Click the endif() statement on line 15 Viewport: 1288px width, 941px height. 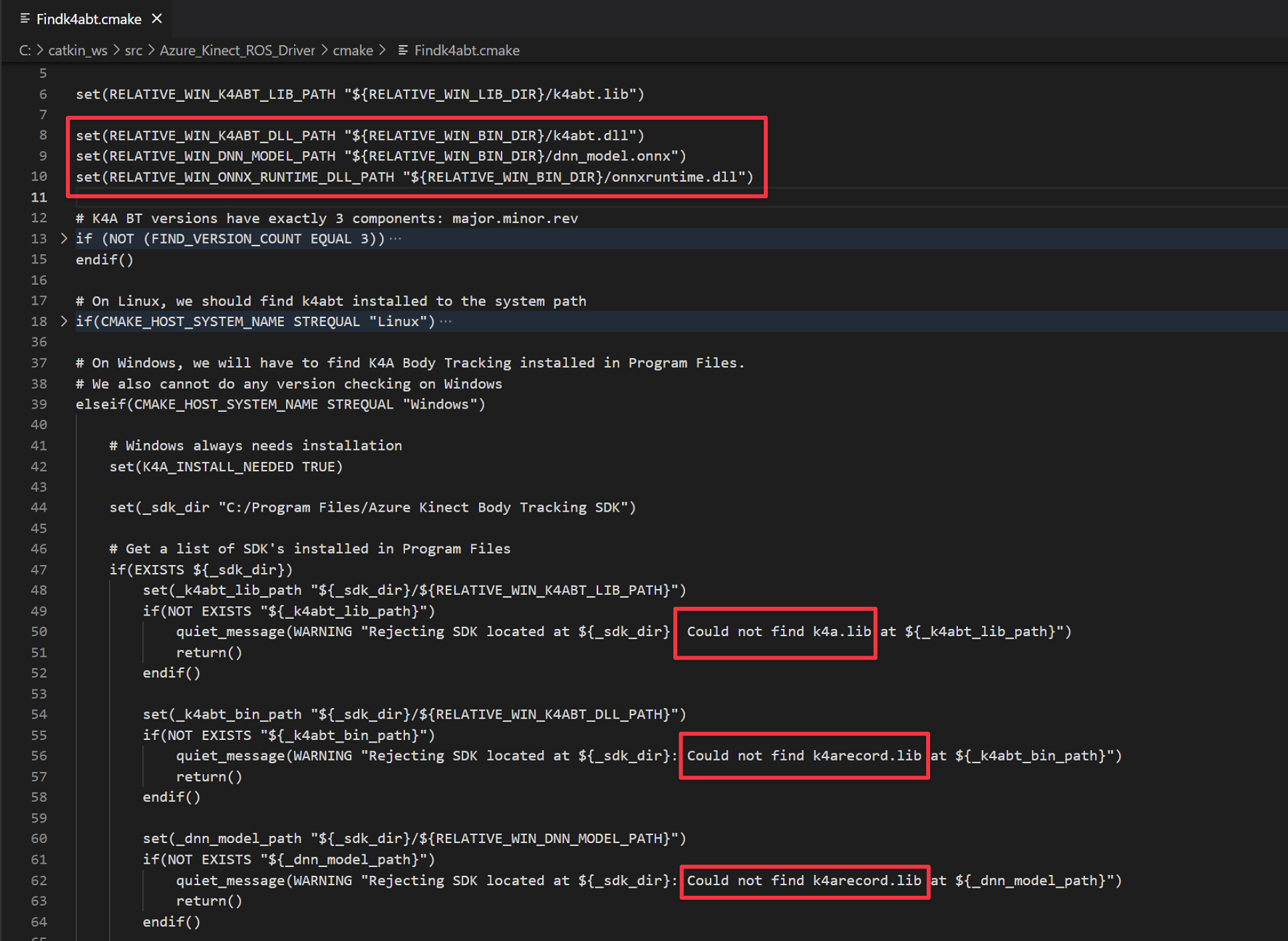[x=104, y=260]
